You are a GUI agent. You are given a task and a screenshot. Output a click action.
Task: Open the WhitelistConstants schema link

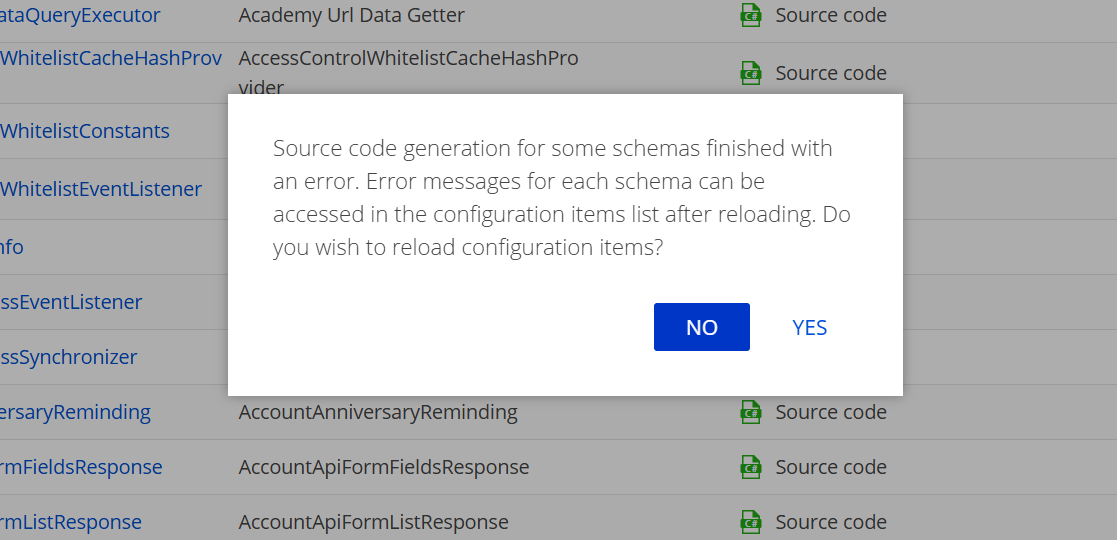85,131
